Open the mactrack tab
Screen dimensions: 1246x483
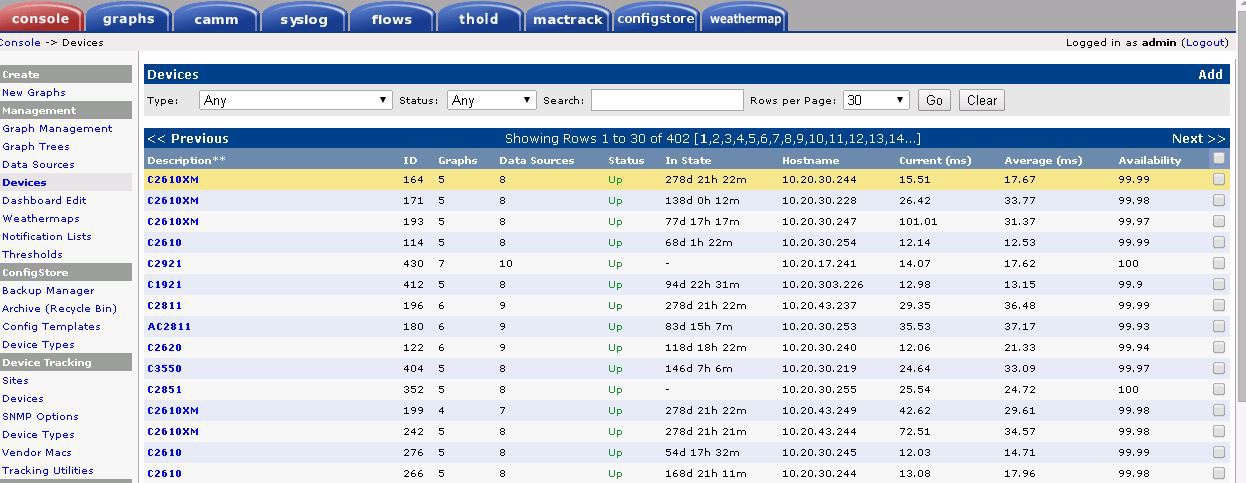(568, 18)
